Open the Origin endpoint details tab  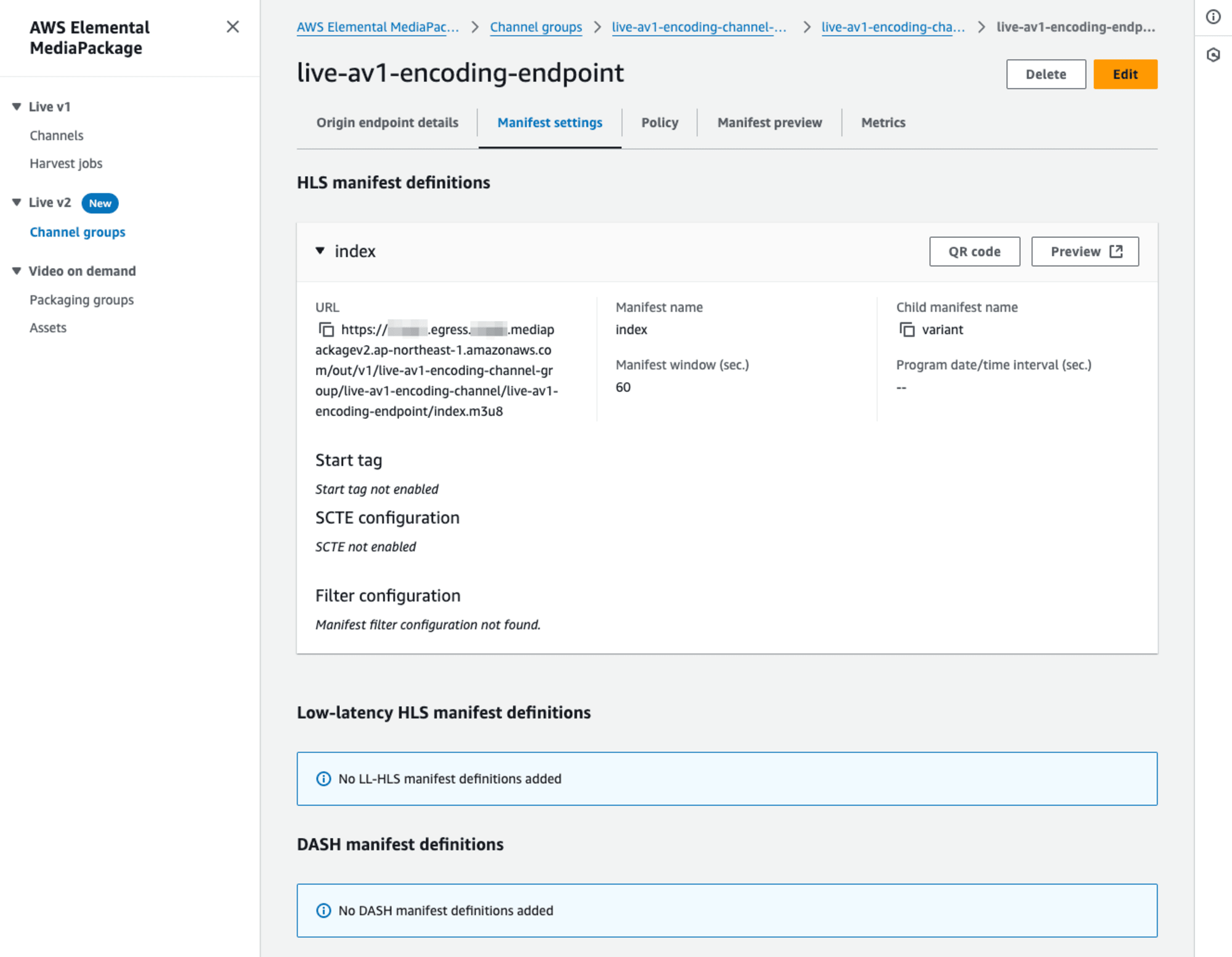pyautogui.click(x=387, y=123)
